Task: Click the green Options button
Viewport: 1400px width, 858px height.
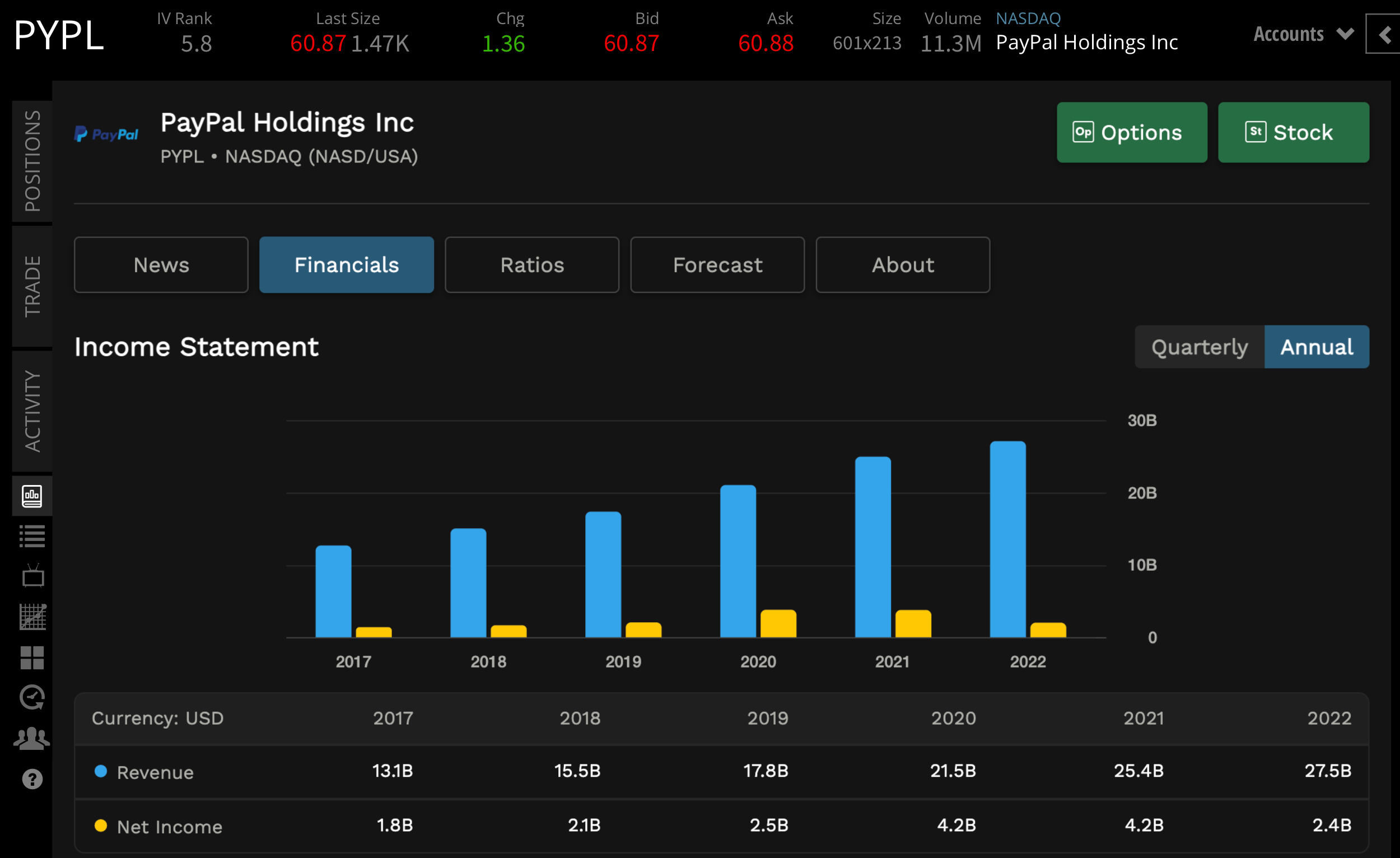Action: coord(1131,132)
